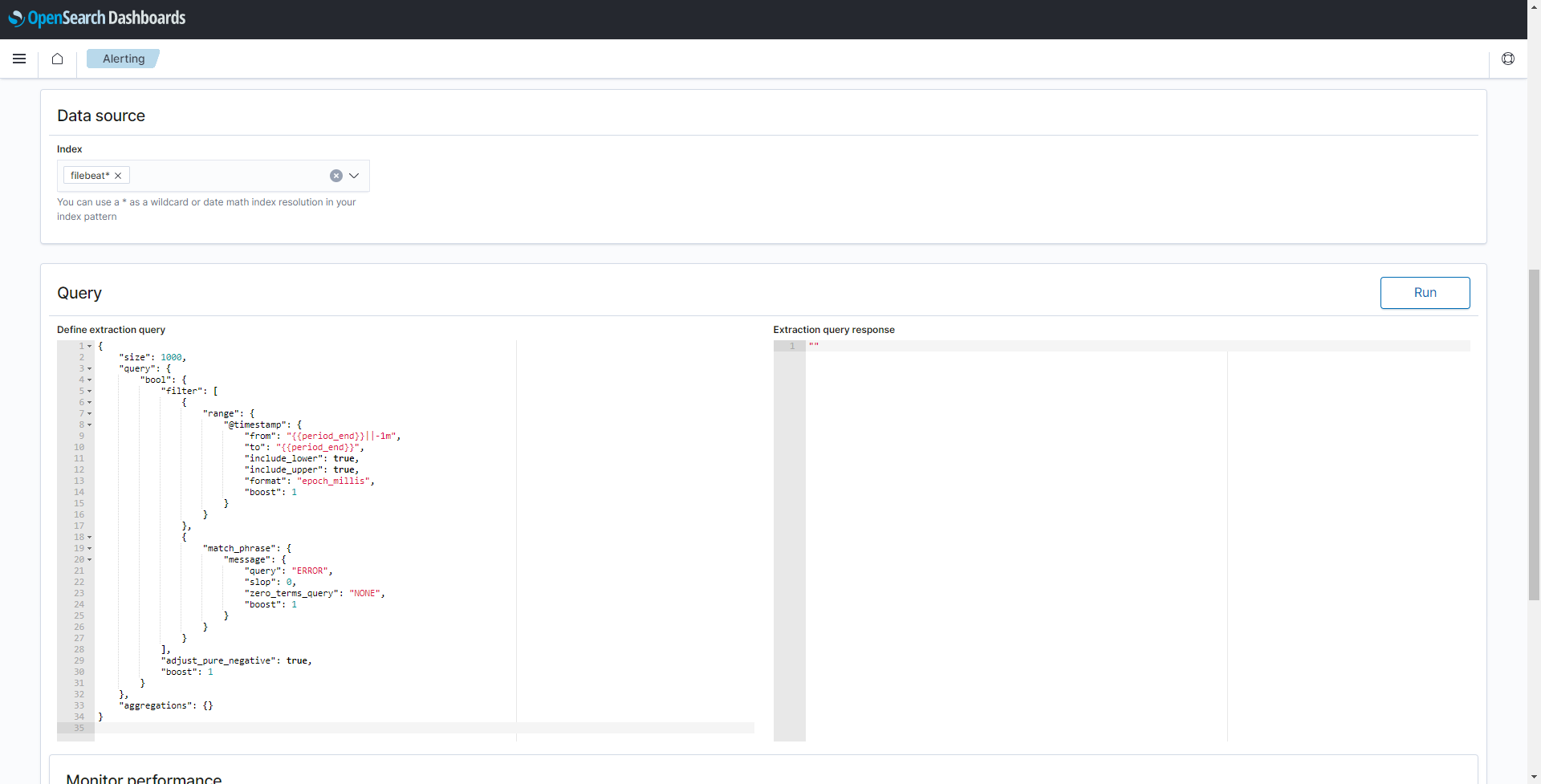This screenshot has height=784, width=1541.
Task: Collapse the fold arrow on line 1
Action: [x=89, y=346]
